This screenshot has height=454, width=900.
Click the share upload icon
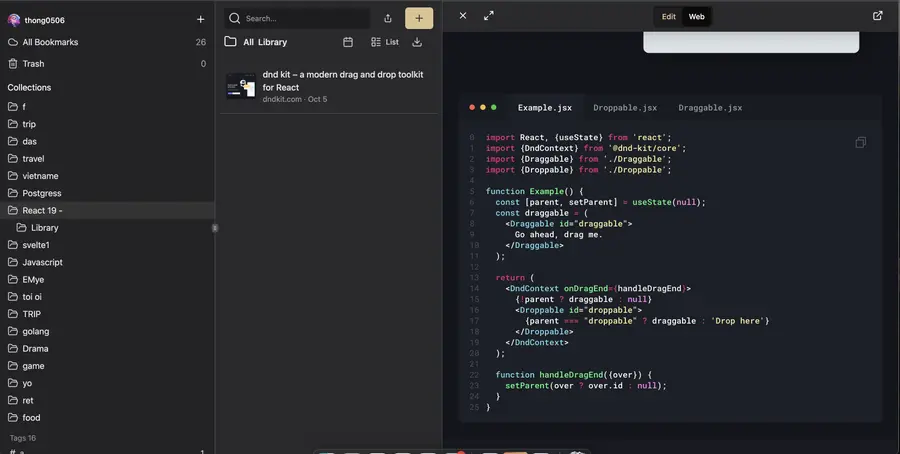388,18
